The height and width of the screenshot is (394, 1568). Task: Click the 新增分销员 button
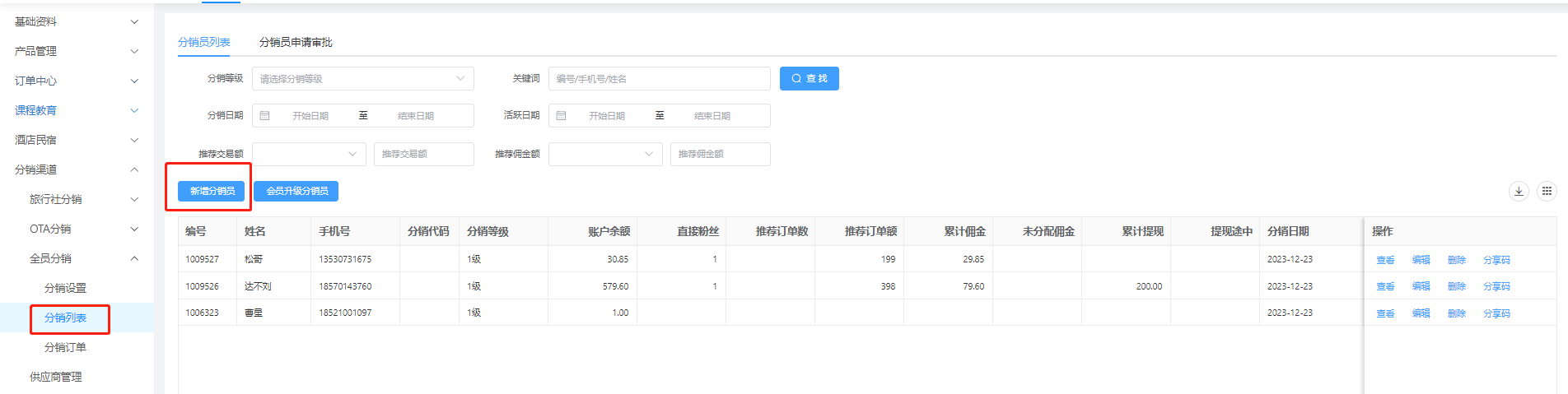(x=212, y=191)
